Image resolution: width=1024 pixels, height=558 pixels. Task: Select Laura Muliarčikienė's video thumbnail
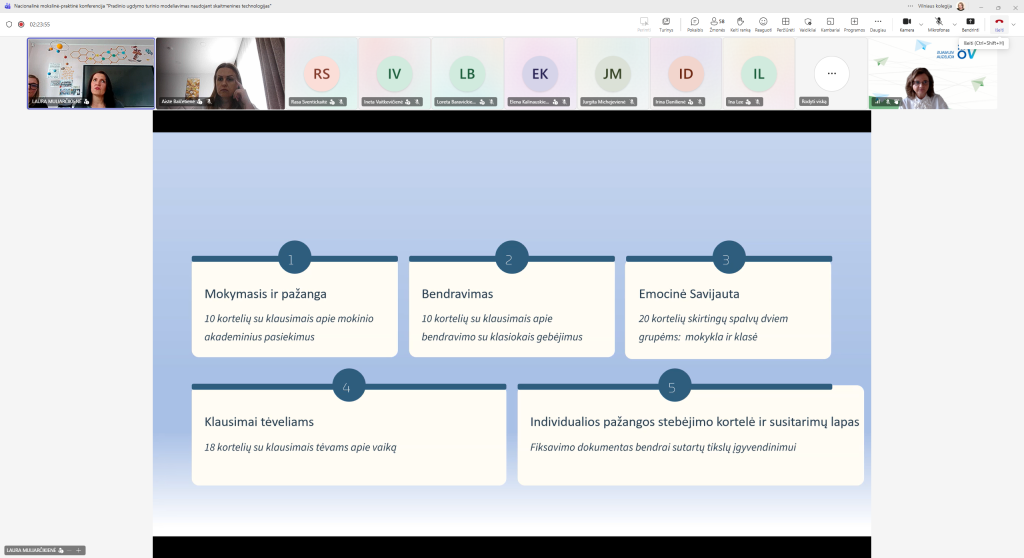[x=91, y=73]
